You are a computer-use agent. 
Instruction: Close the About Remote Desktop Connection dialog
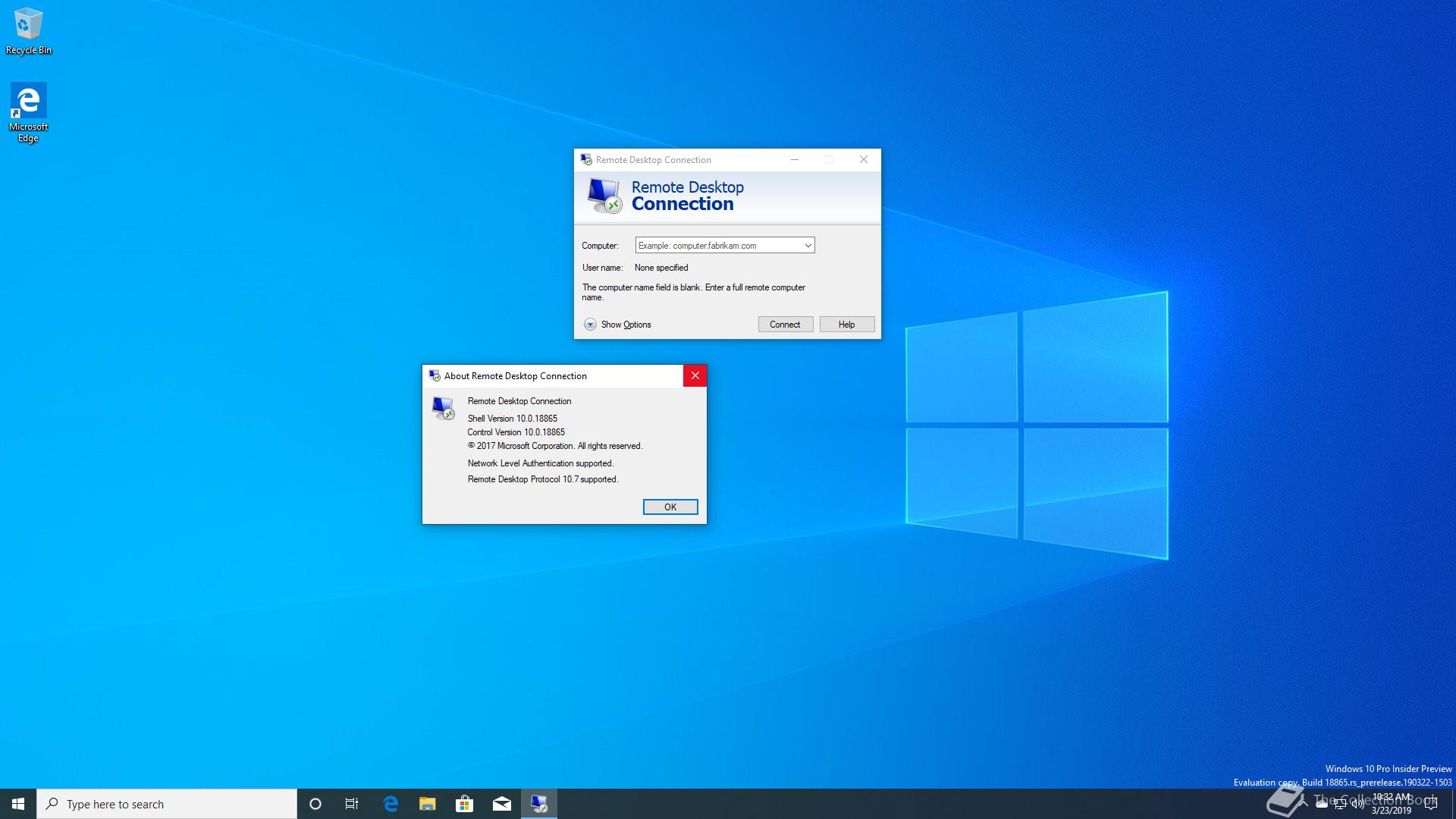point(695,375)
